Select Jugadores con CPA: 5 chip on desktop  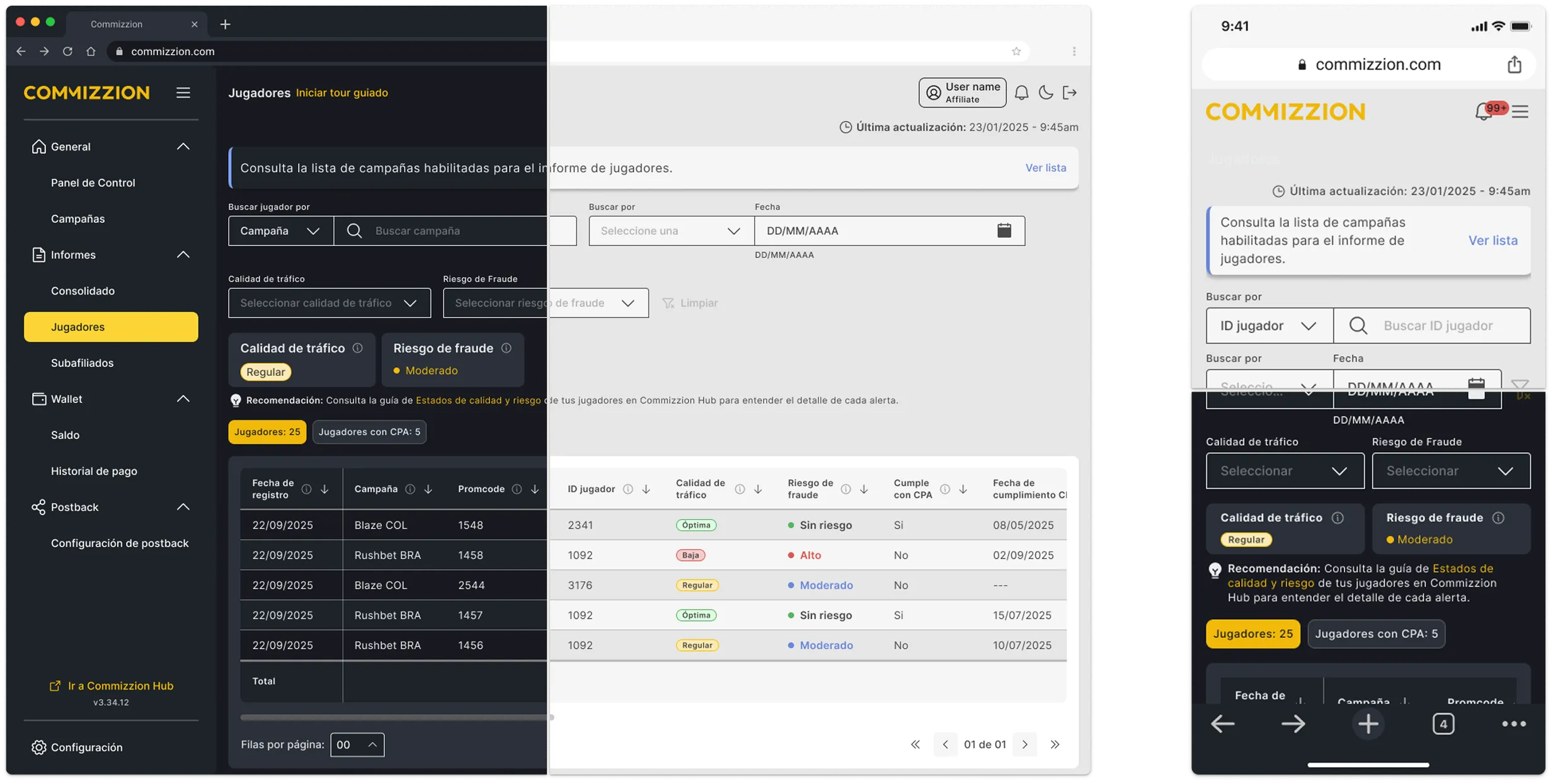tap(369, 432)
